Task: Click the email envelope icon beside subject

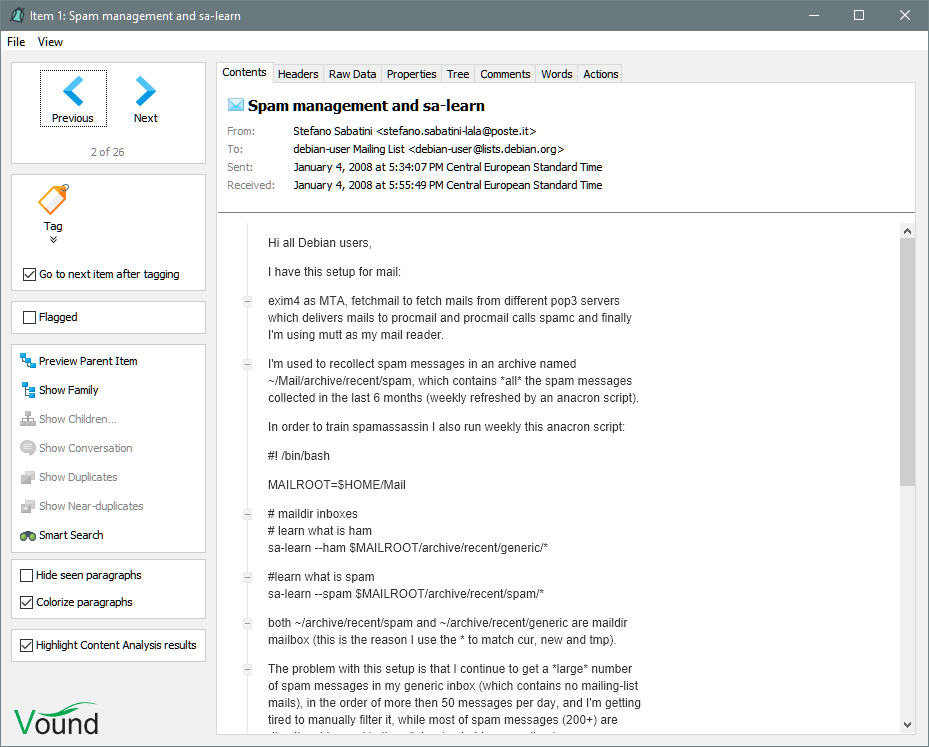Action: click(236, 105)
